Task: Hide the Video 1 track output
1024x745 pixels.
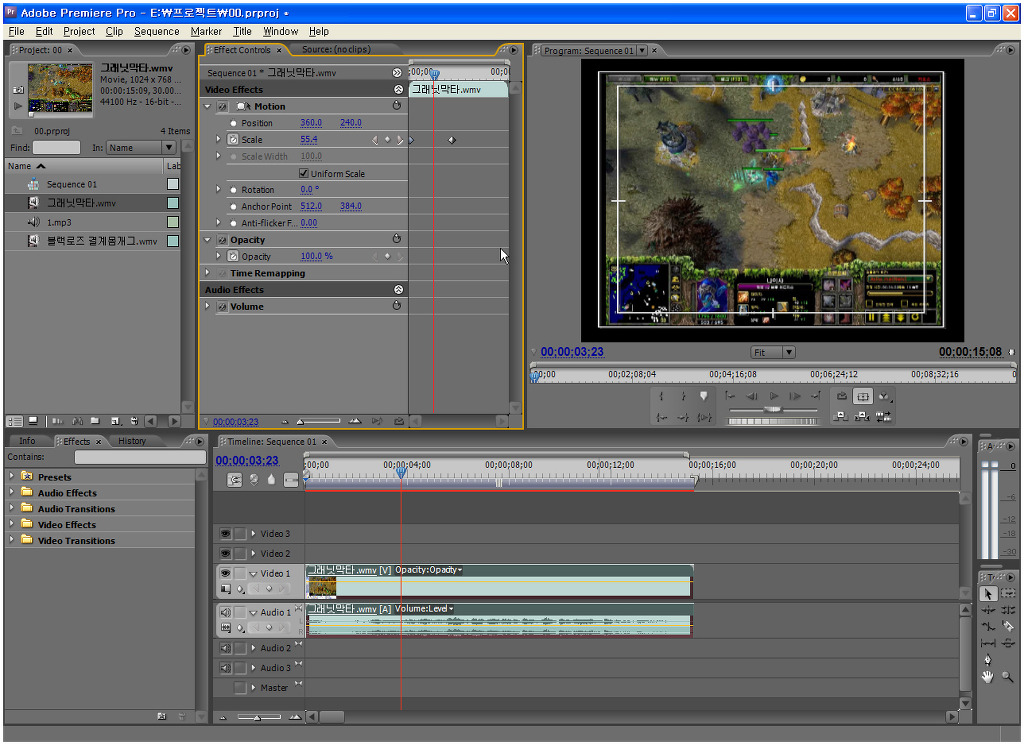Action: pos(225,574)
